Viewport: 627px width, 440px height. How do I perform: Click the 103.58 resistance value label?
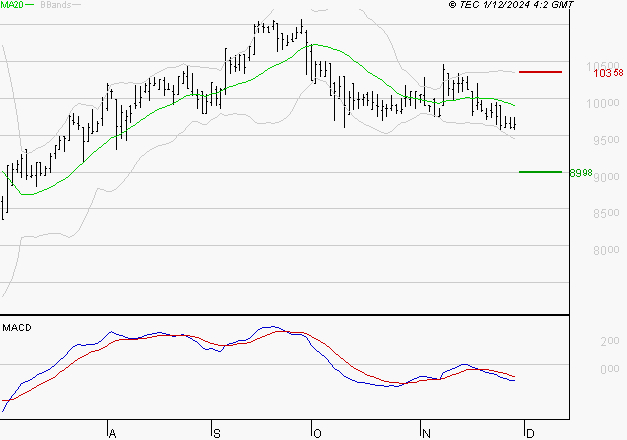(608, 73)
